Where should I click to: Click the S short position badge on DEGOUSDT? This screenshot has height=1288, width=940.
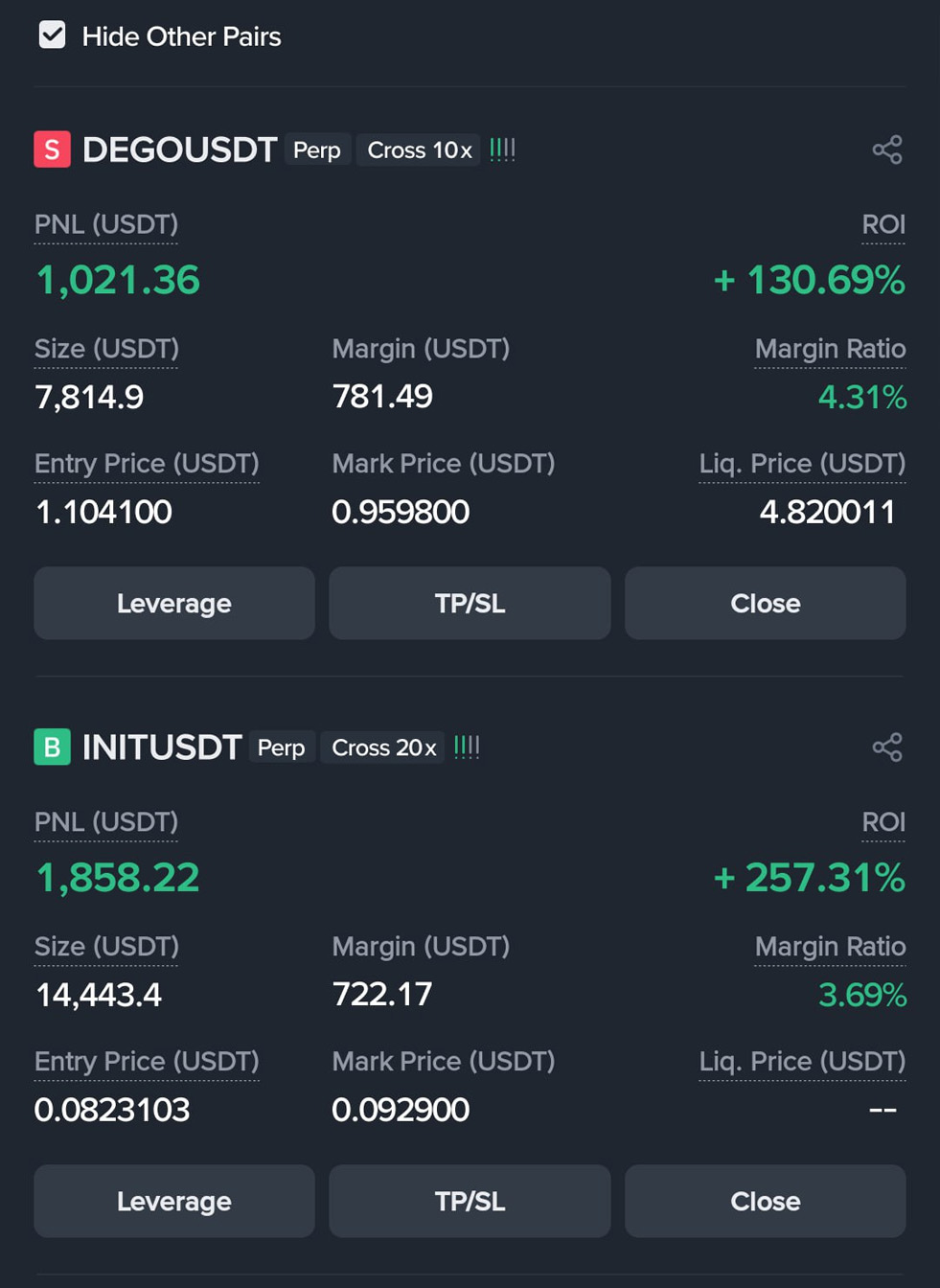(x=51, y=149)
